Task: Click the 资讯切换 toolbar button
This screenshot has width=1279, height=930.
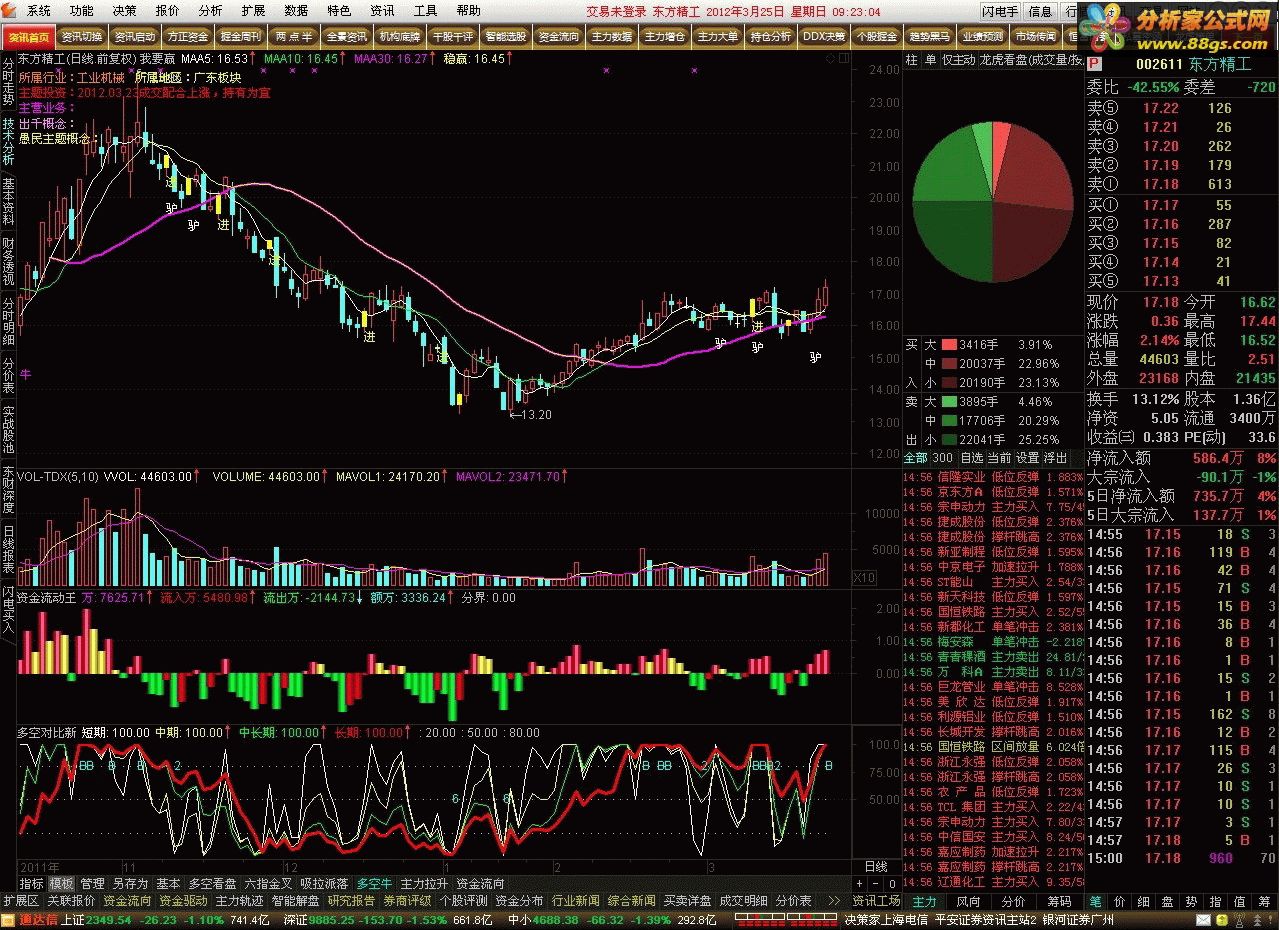Action: click(x=81, y=36)
